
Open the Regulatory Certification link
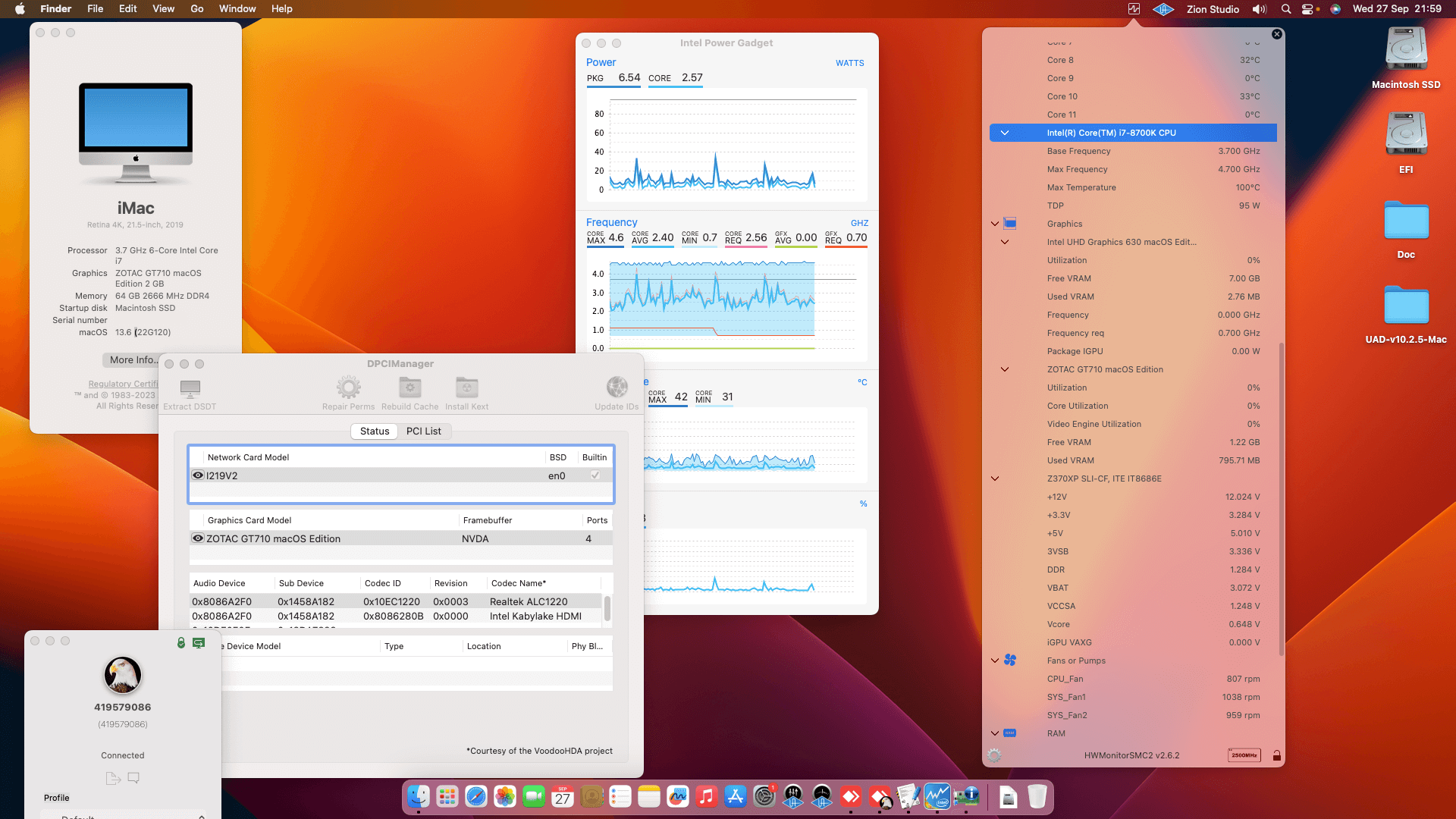(123, 384)
